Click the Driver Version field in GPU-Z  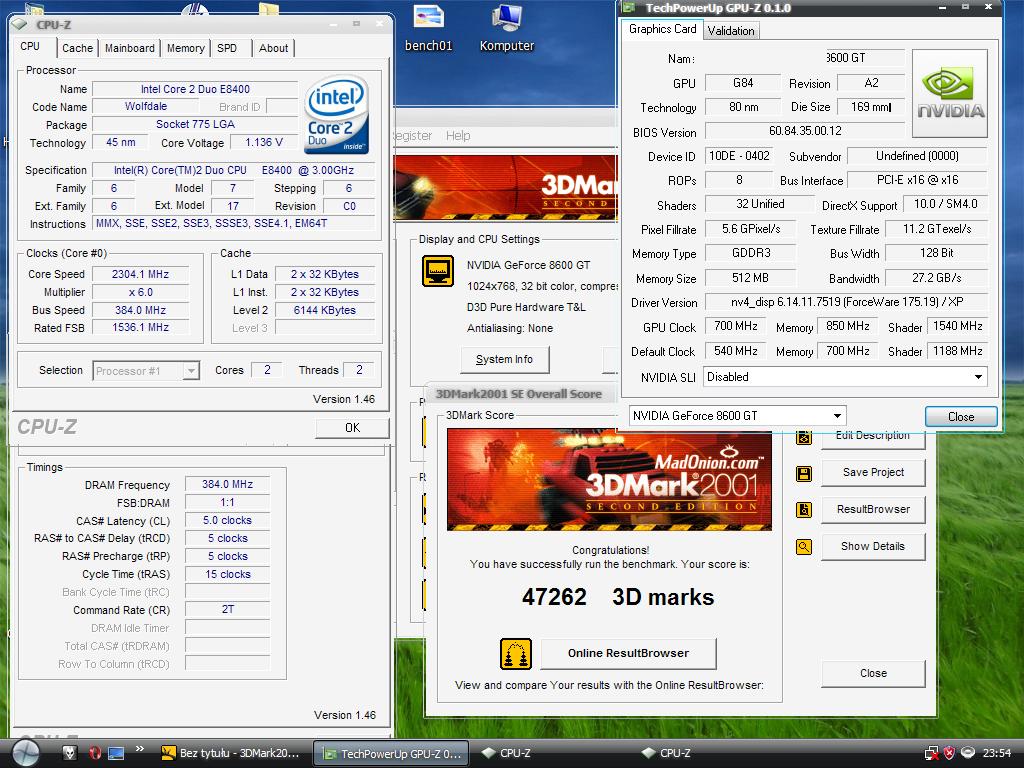846,302
